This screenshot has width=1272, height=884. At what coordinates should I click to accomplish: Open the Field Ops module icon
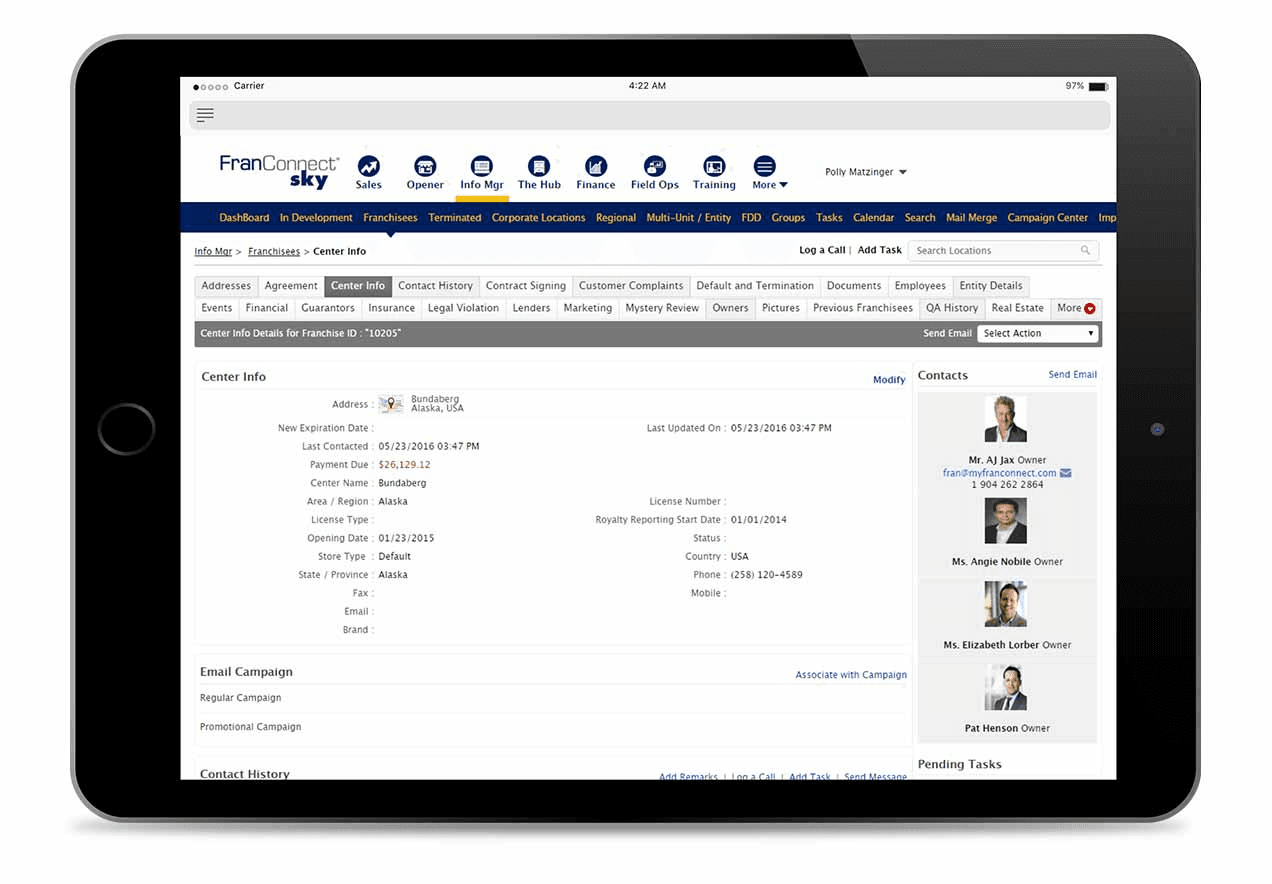click(655, 167)
